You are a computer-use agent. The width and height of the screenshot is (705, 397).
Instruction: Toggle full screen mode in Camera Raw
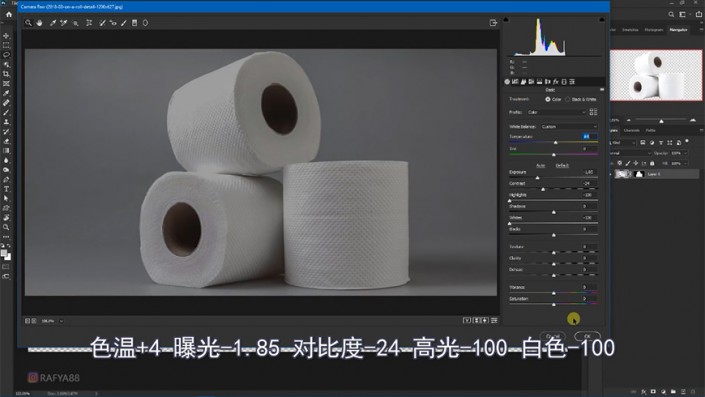[x=493, y=23]
